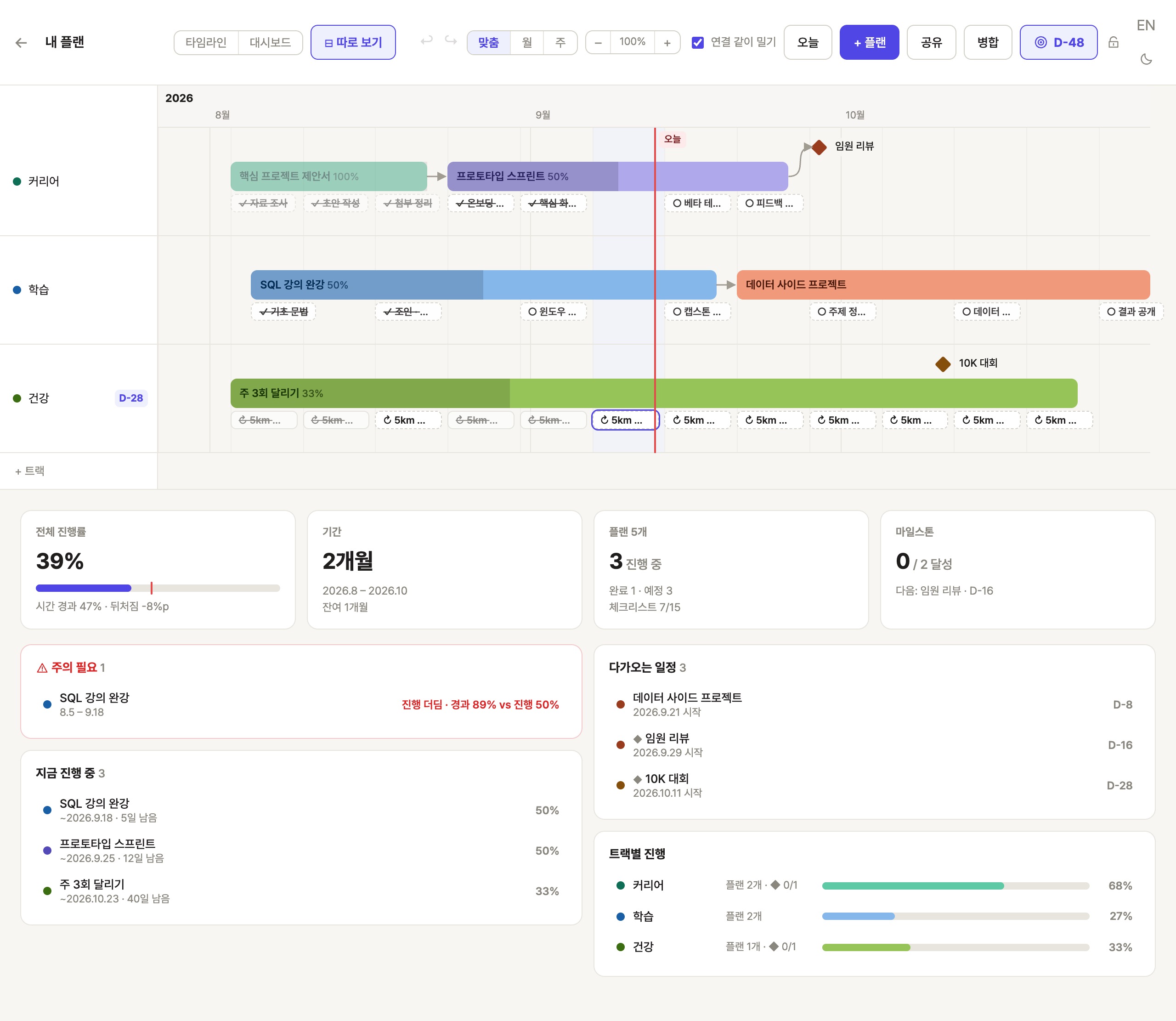Toggle 연결 같이 밀기 checkbox

tap(698, 43)
